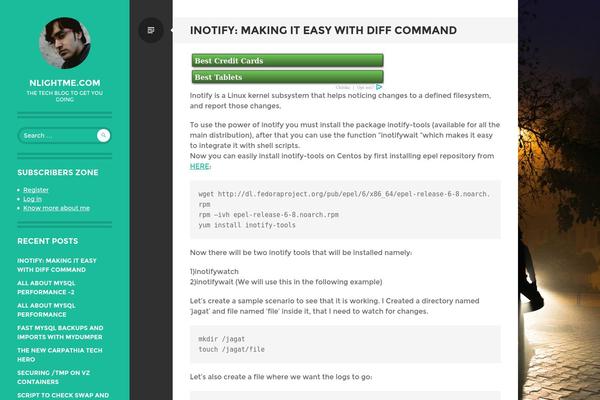Image resolution: width=600 pixels, height=400 pixels.
Task: Click the tagline 'The tech blog to get you going'
Action: click(65, 96)
